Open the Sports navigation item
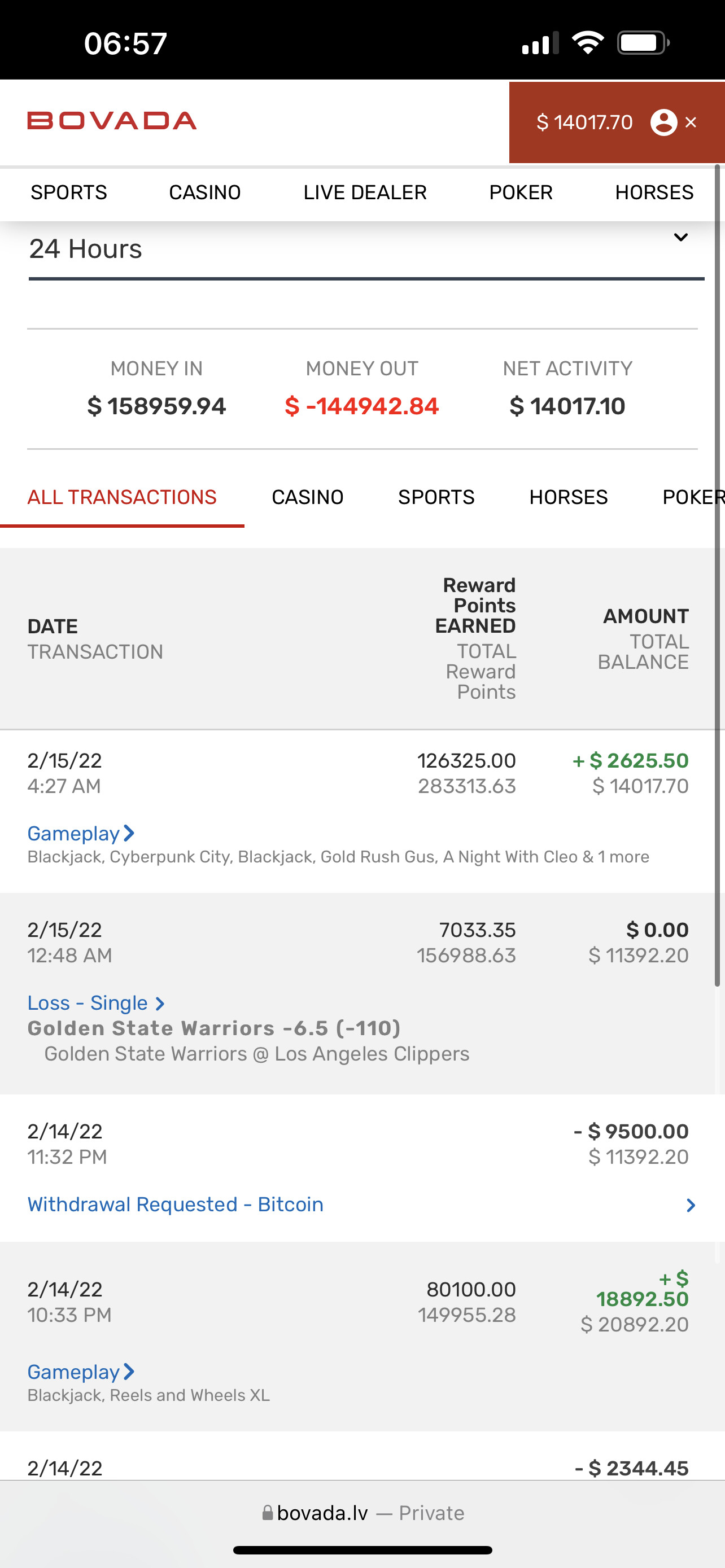The image size is (725, 1568). point(69,192)
